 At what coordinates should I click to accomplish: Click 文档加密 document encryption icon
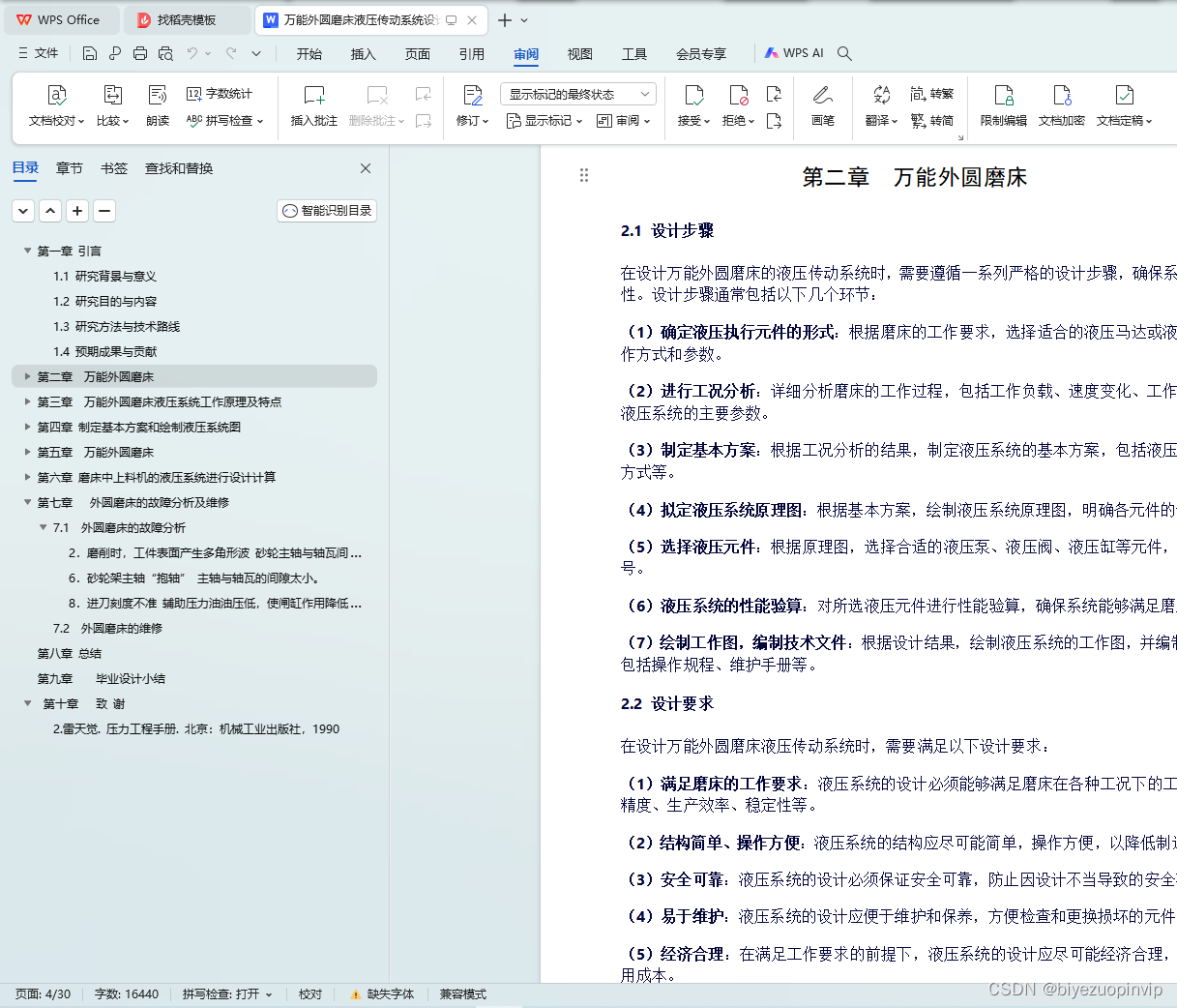click(x=1062, y=95)
